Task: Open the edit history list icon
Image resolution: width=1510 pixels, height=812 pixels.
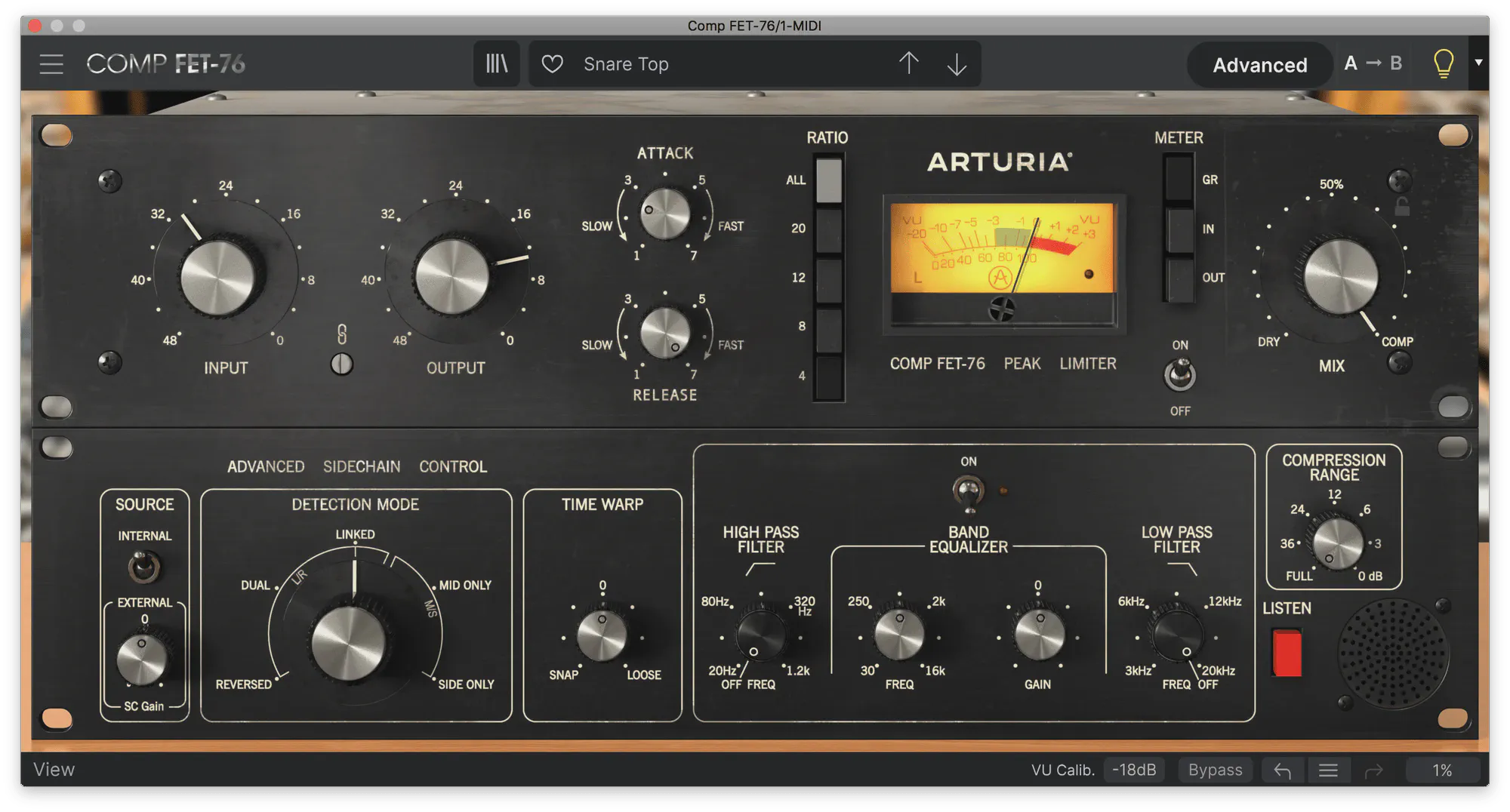Action: click(x=1328, y=770)
